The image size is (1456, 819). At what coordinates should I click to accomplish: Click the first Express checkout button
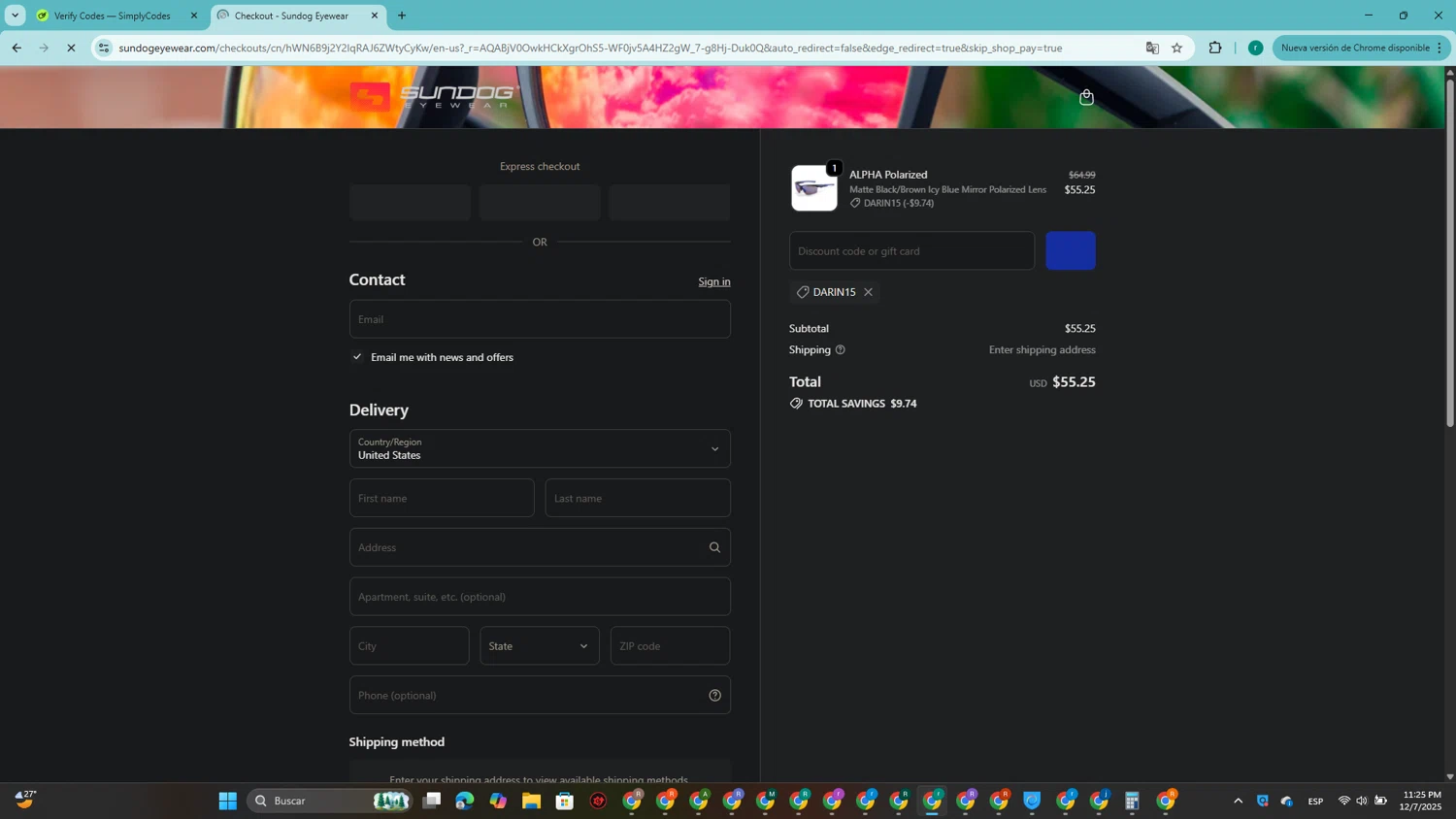pos(410,203)
